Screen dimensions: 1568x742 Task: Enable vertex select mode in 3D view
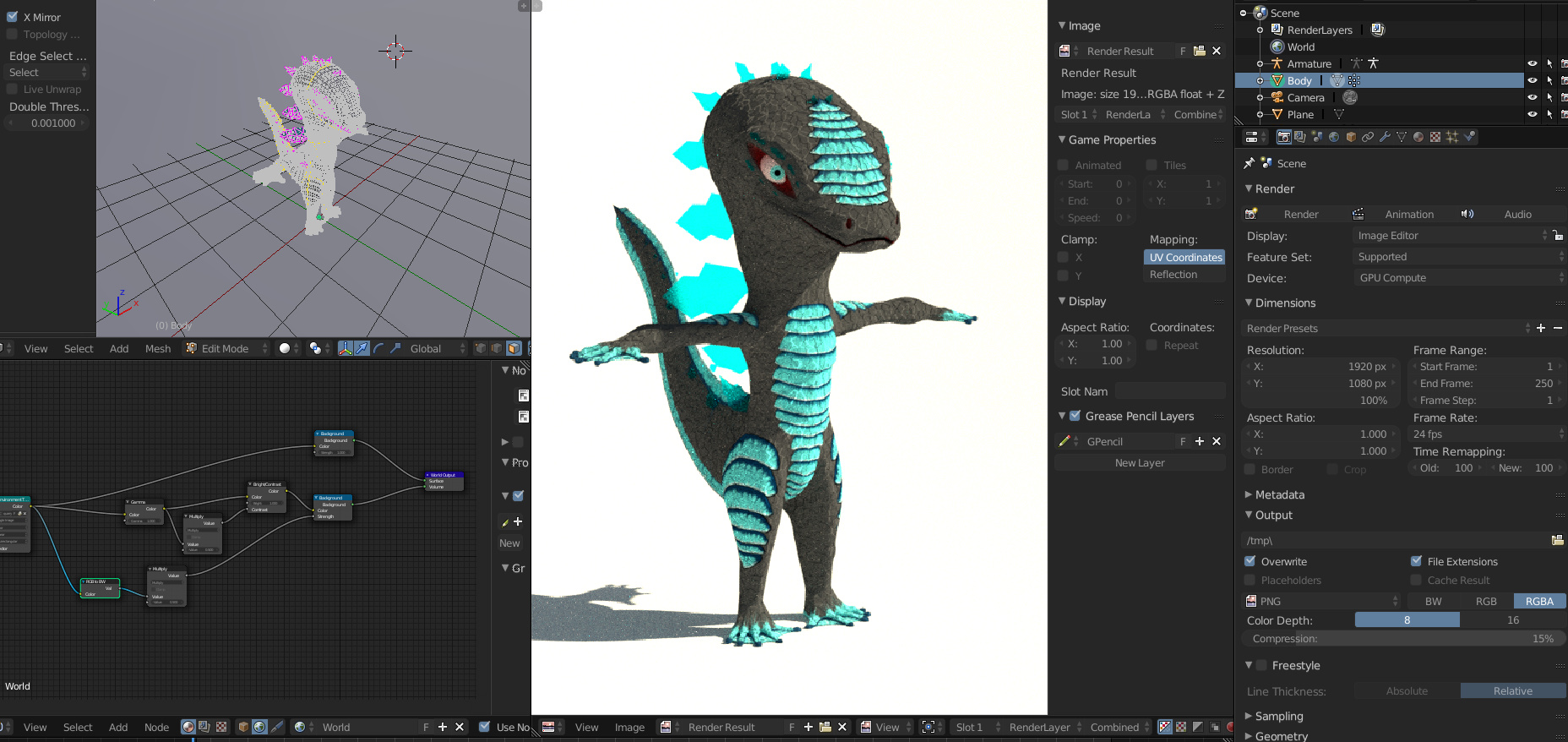[x=481, y=348]
